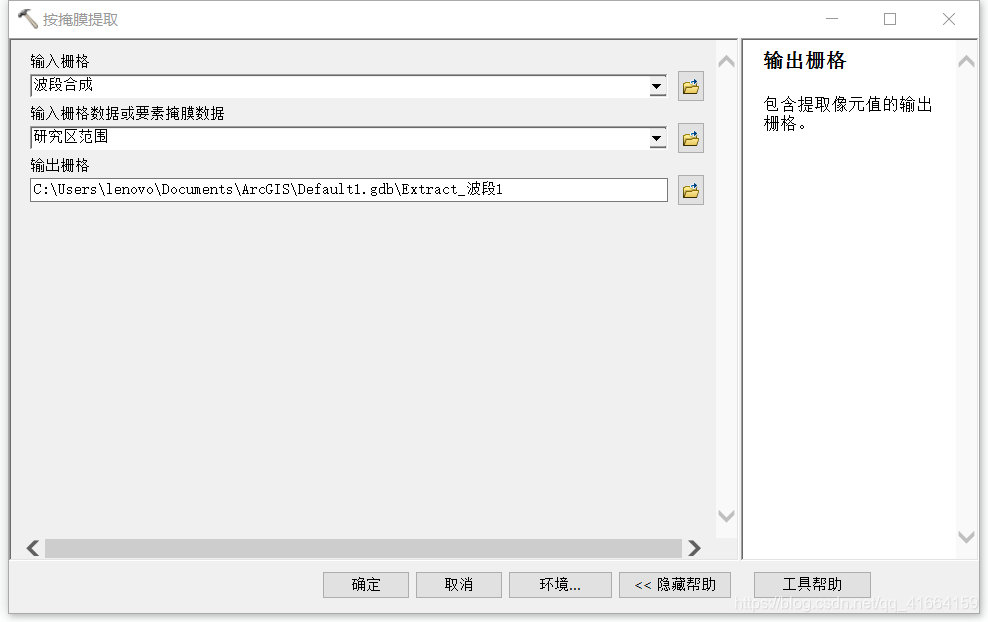Click the output raster path field
988x622 pixels.
click(x=348, y=190)
